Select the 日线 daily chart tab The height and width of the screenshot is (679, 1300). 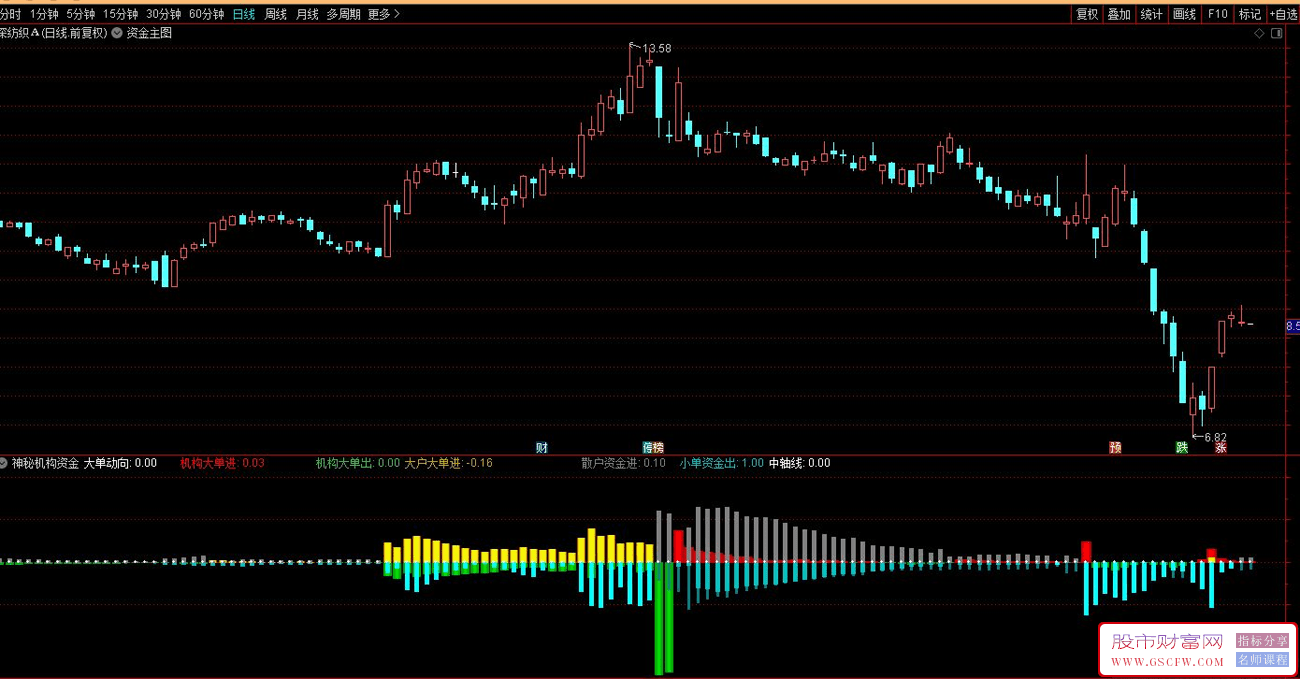click(x=243, y=14)
